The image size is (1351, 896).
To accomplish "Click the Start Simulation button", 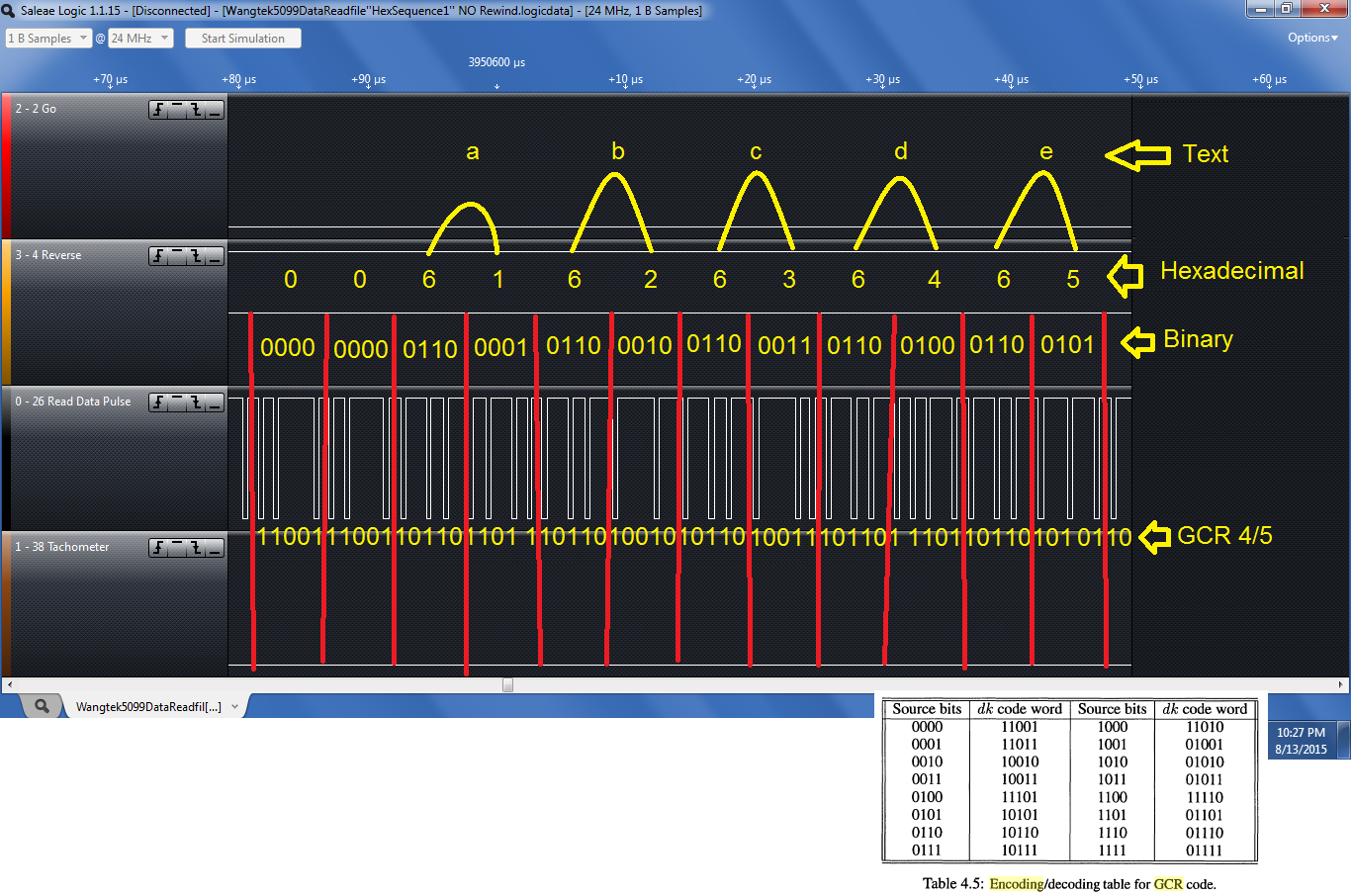I will point(242,39).
